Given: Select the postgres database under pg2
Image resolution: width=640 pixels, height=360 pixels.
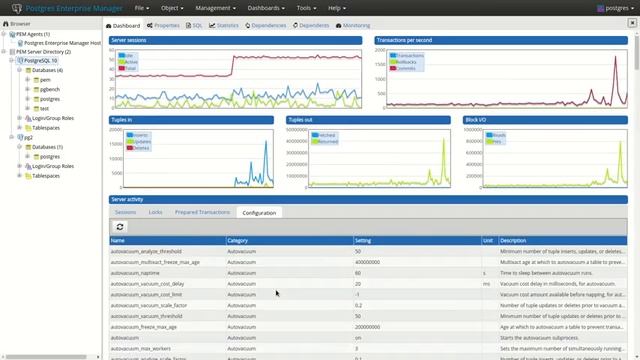Looking at the screenshot, I should pos(50,157).
